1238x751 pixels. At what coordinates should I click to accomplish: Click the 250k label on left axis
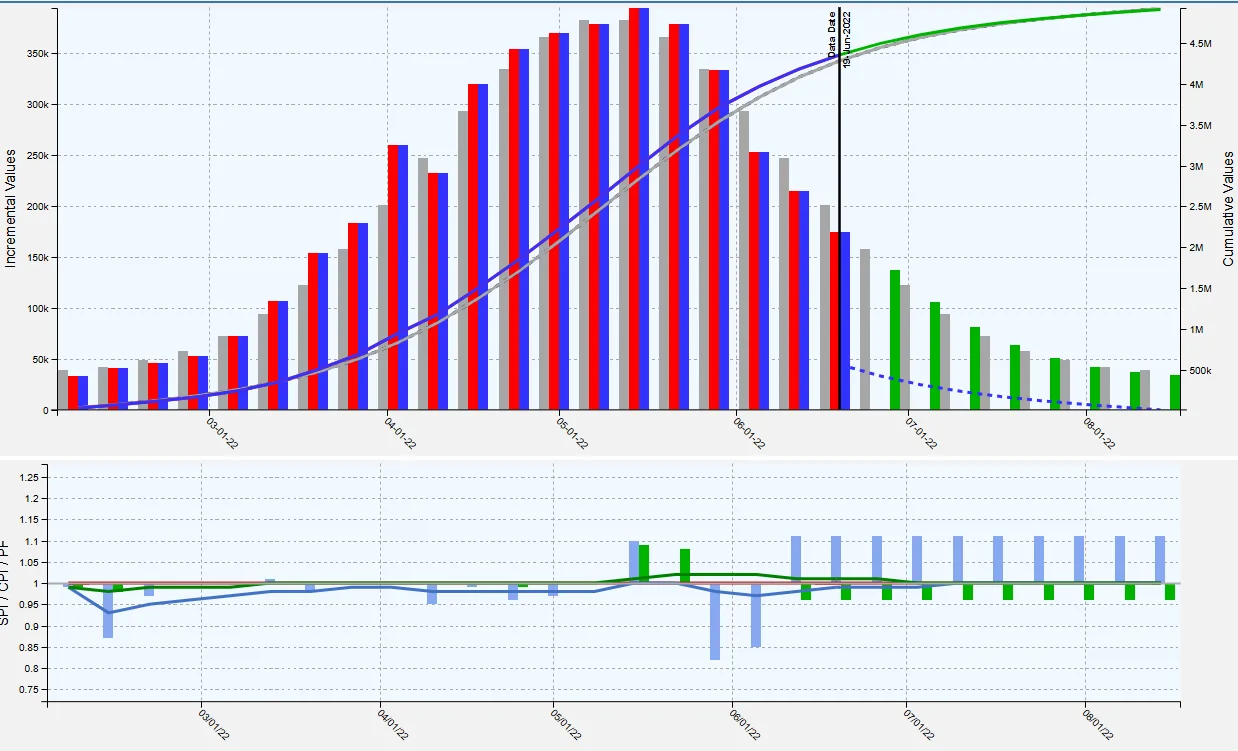[36, 155]
